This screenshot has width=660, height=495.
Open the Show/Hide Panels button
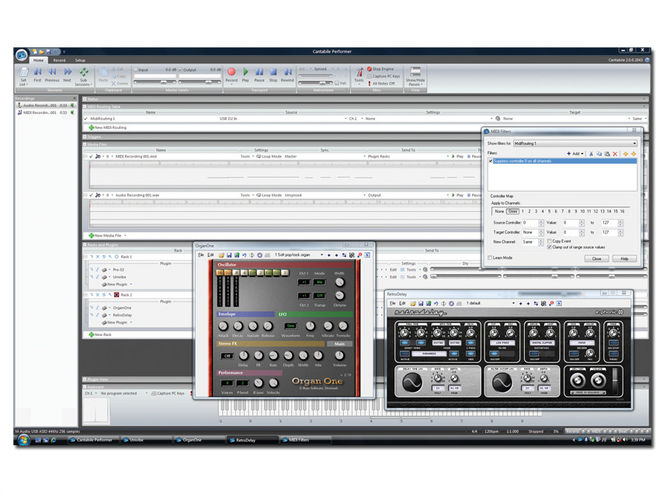click(x=415, y=76)
